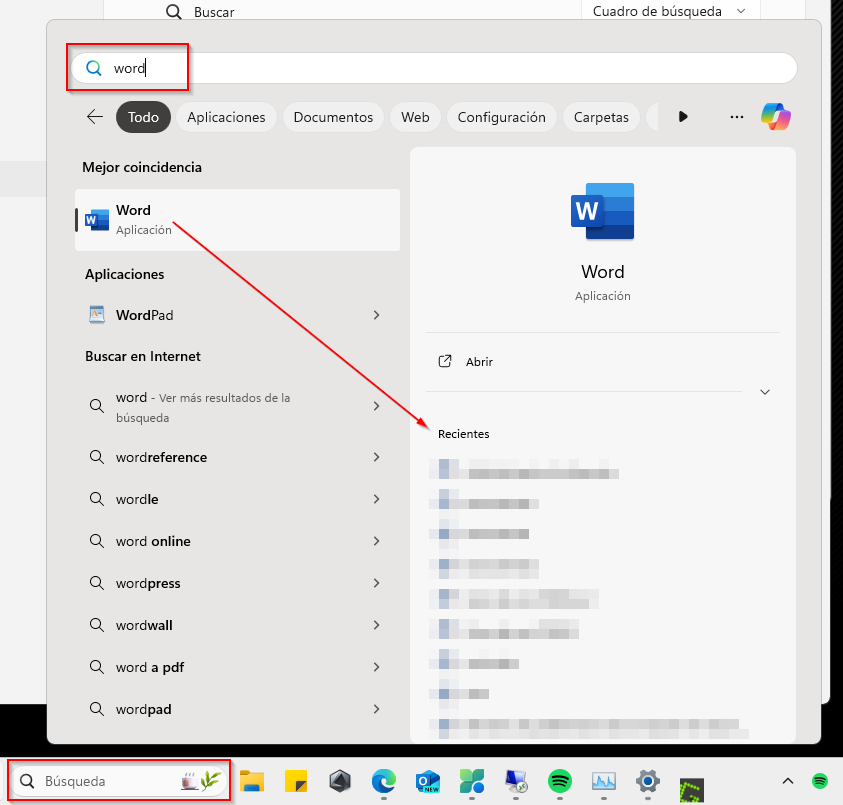Open Settings gear in the taskbar

pyautogui.click(x=648, y=781)
